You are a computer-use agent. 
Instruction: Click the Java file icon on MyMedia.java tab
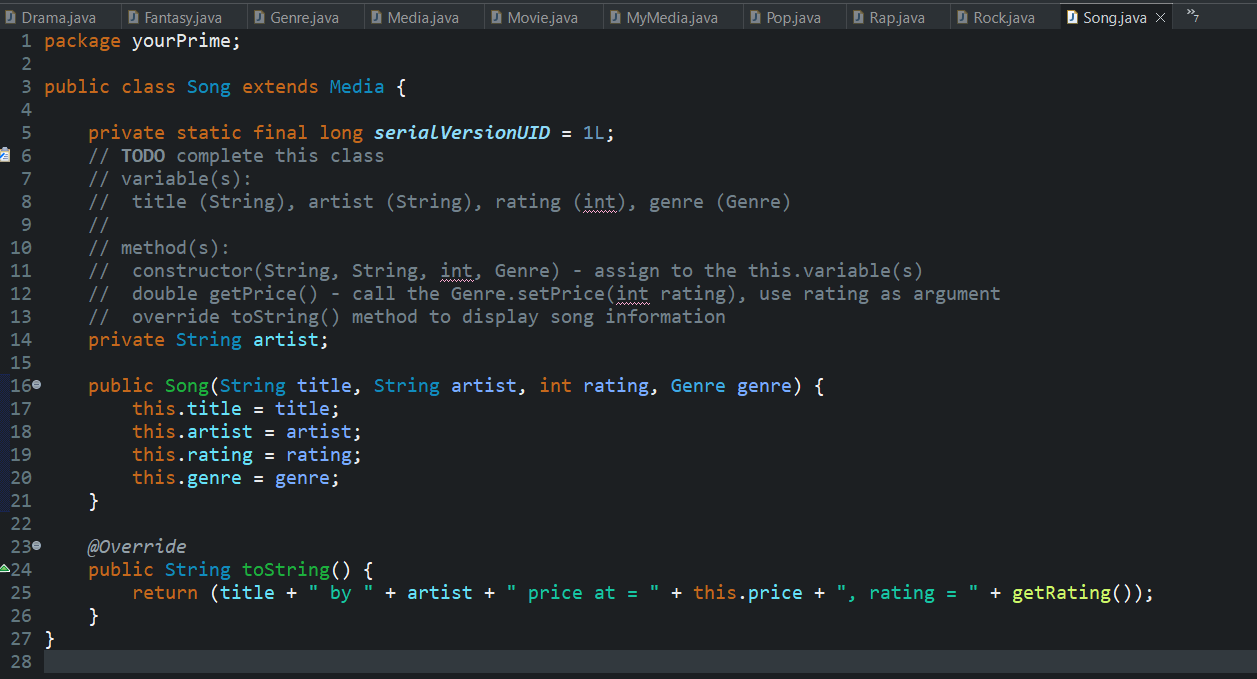pyautogui.click(x=617, y=16)
